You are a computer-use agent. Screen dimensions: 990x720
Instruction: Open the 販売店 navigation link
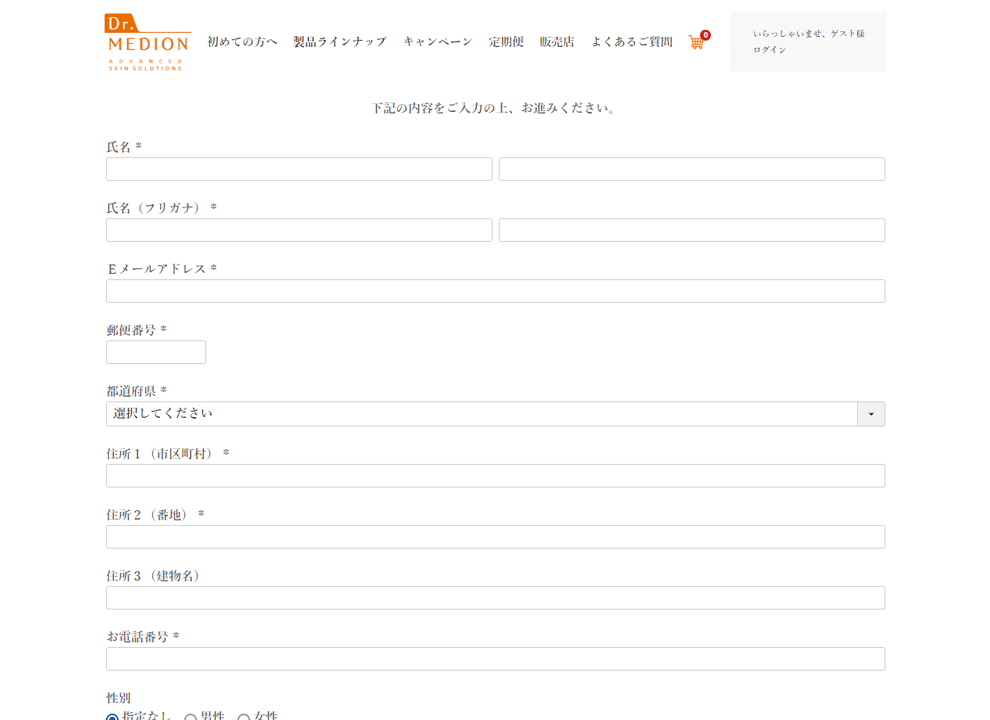click(557, 42)
